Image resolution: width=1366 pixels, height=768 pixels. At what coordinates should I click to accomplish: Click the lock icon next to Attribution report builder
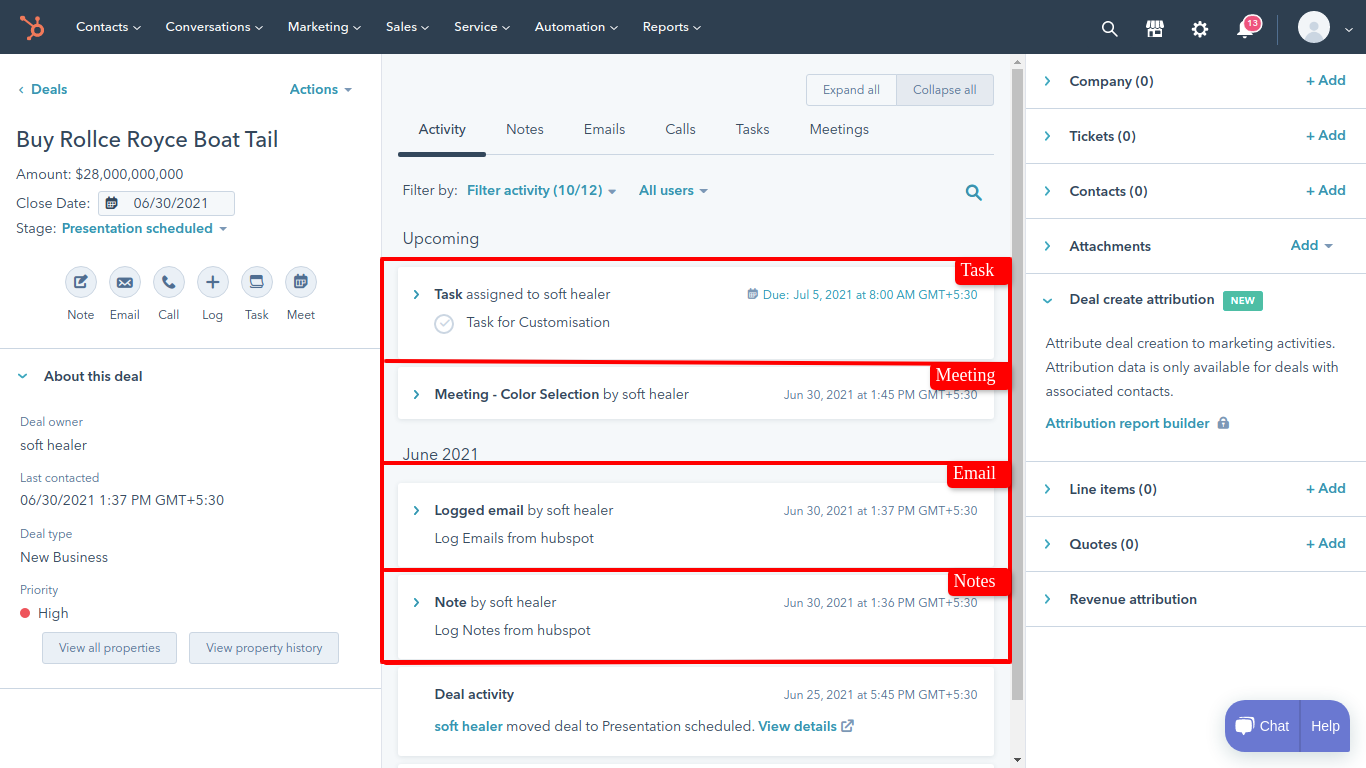point(1223,423)
